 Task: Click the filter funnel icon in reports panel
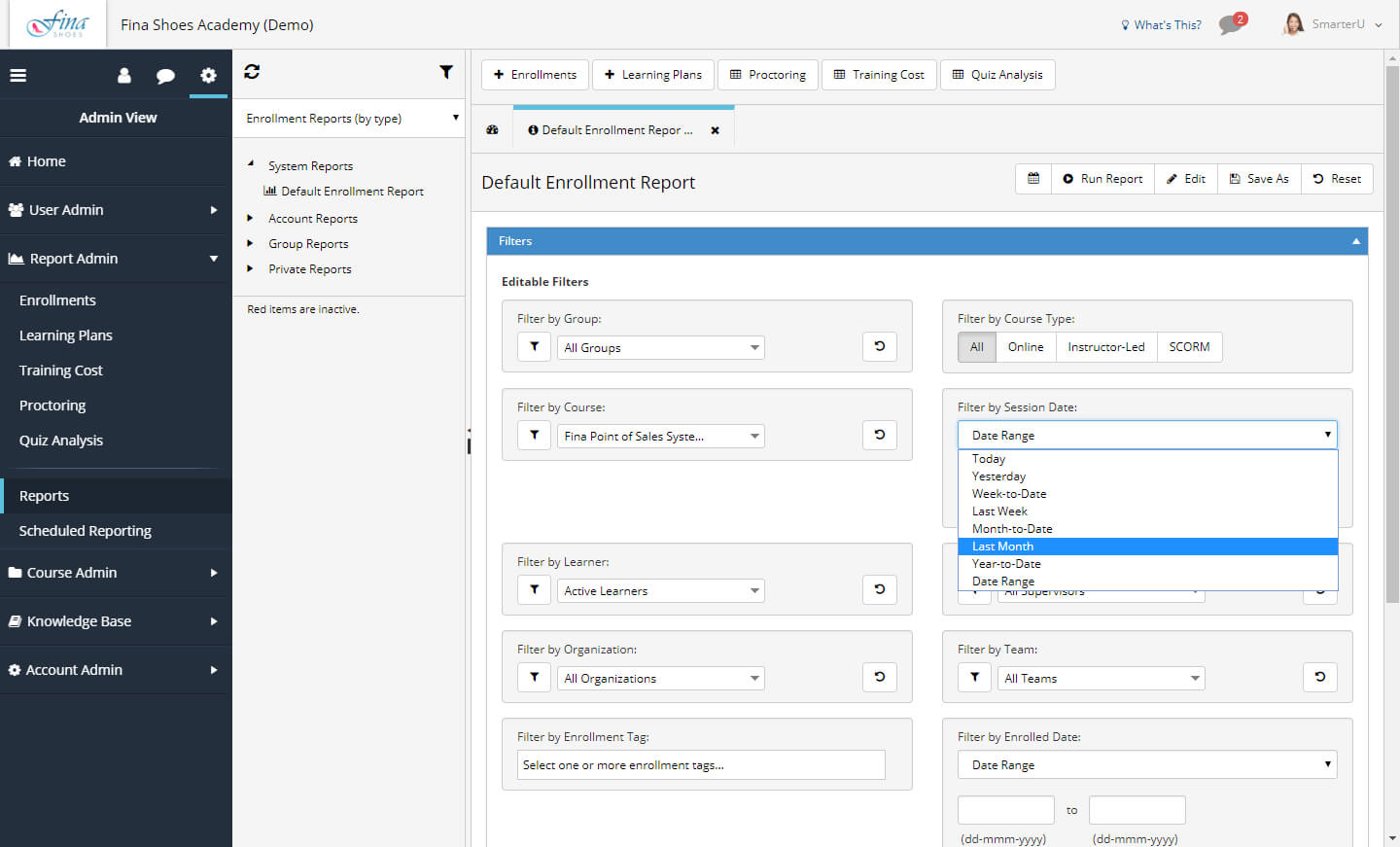445,72
